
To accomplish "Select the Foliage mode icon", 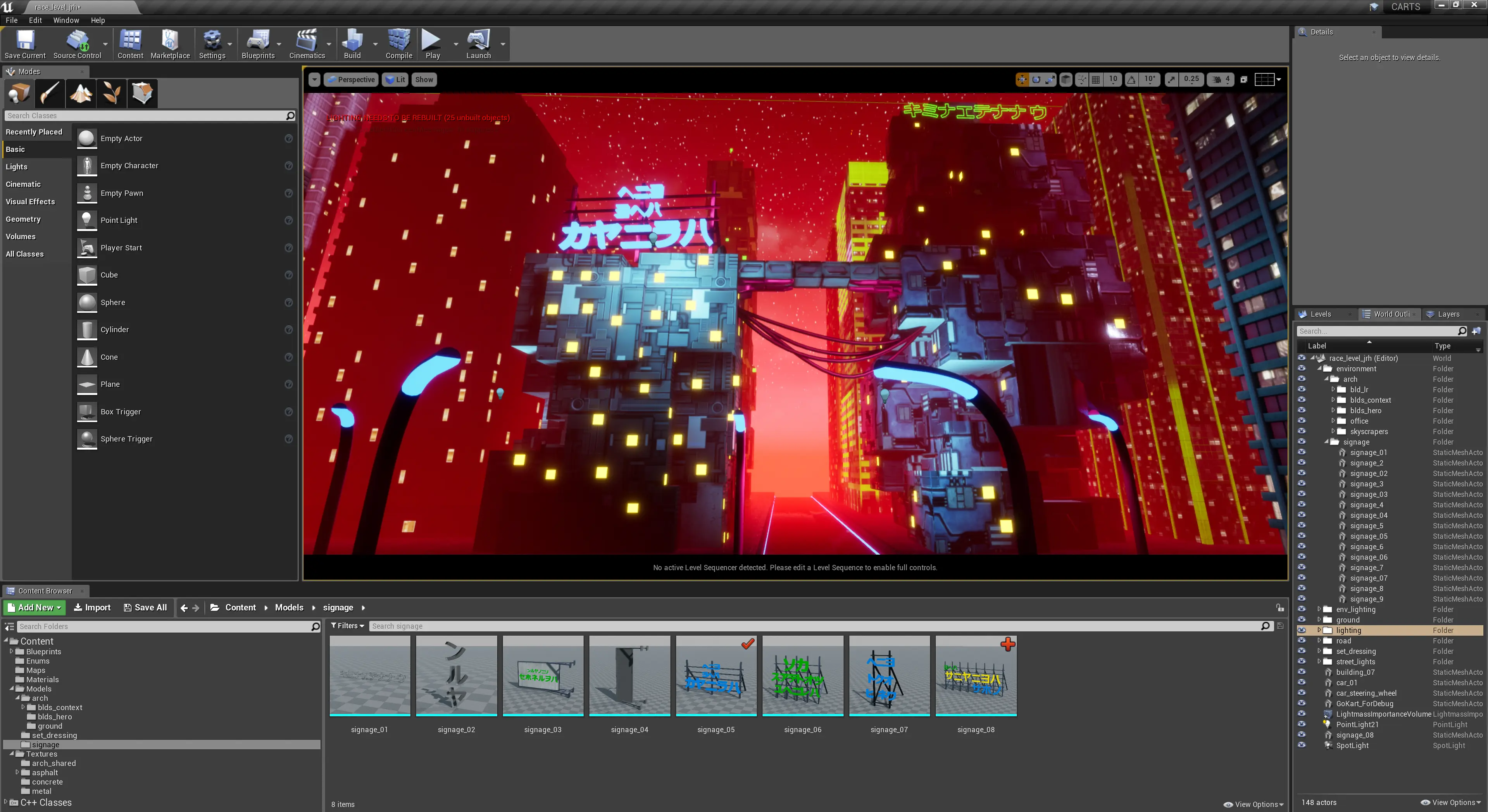I will pos(111,93).
